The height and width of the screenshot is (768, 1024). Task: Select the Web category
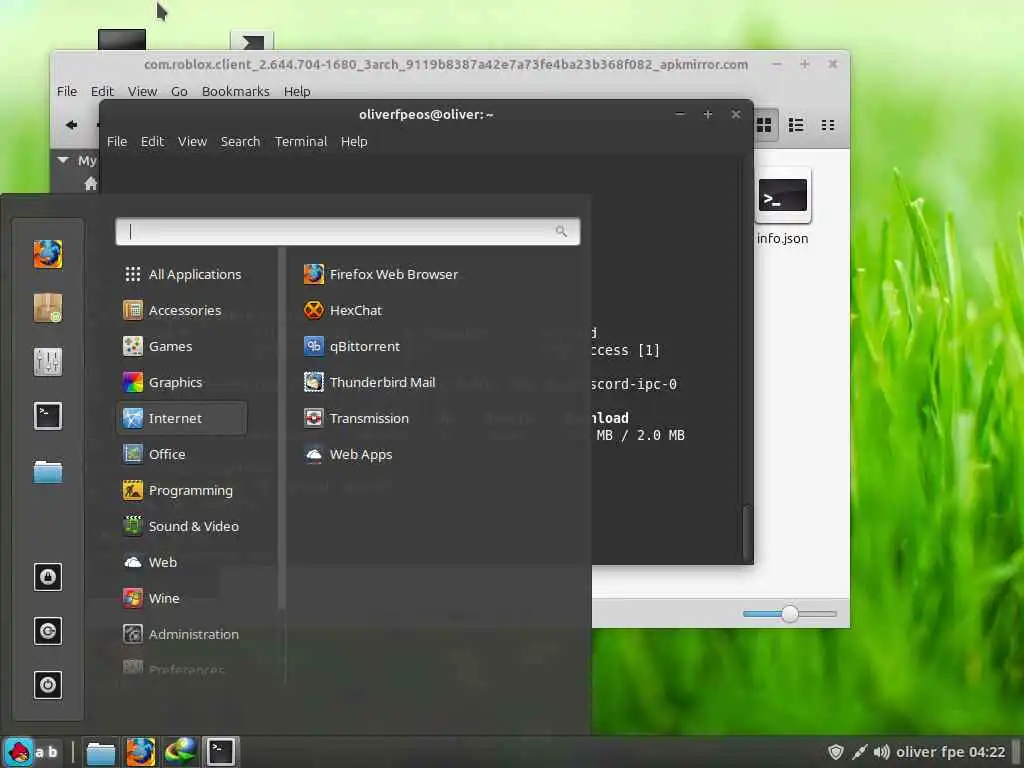coord(182,562)
